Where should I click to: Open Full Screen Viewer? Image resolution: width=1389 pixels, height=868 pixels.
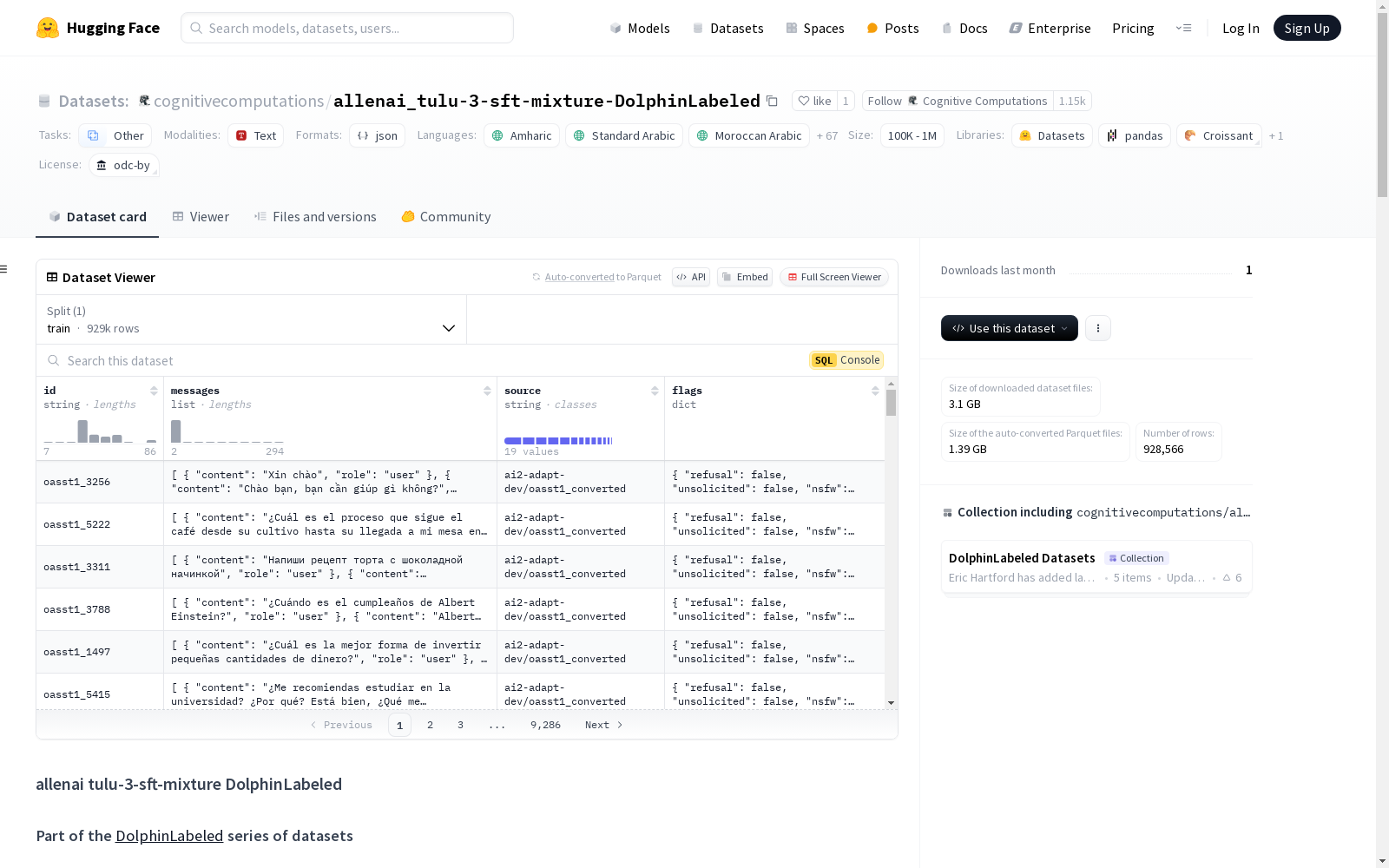(x=834, y=277)
